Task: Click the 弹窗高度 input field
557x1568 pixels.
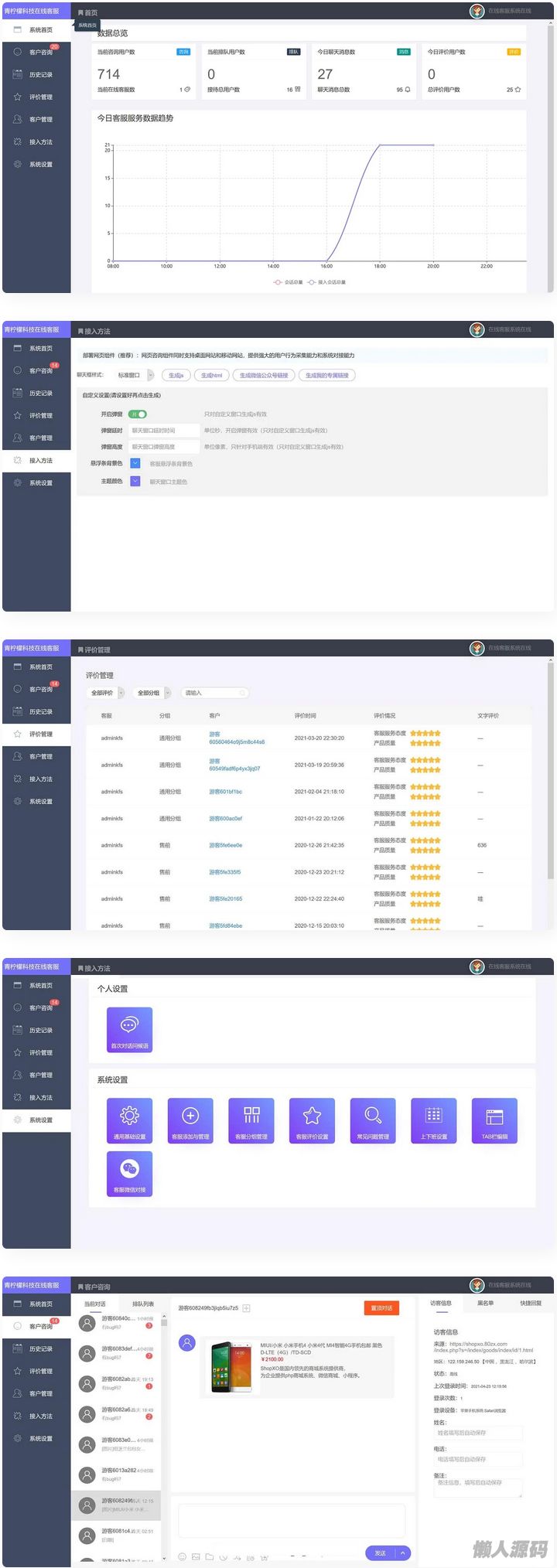Action: [x=163, y=446]
